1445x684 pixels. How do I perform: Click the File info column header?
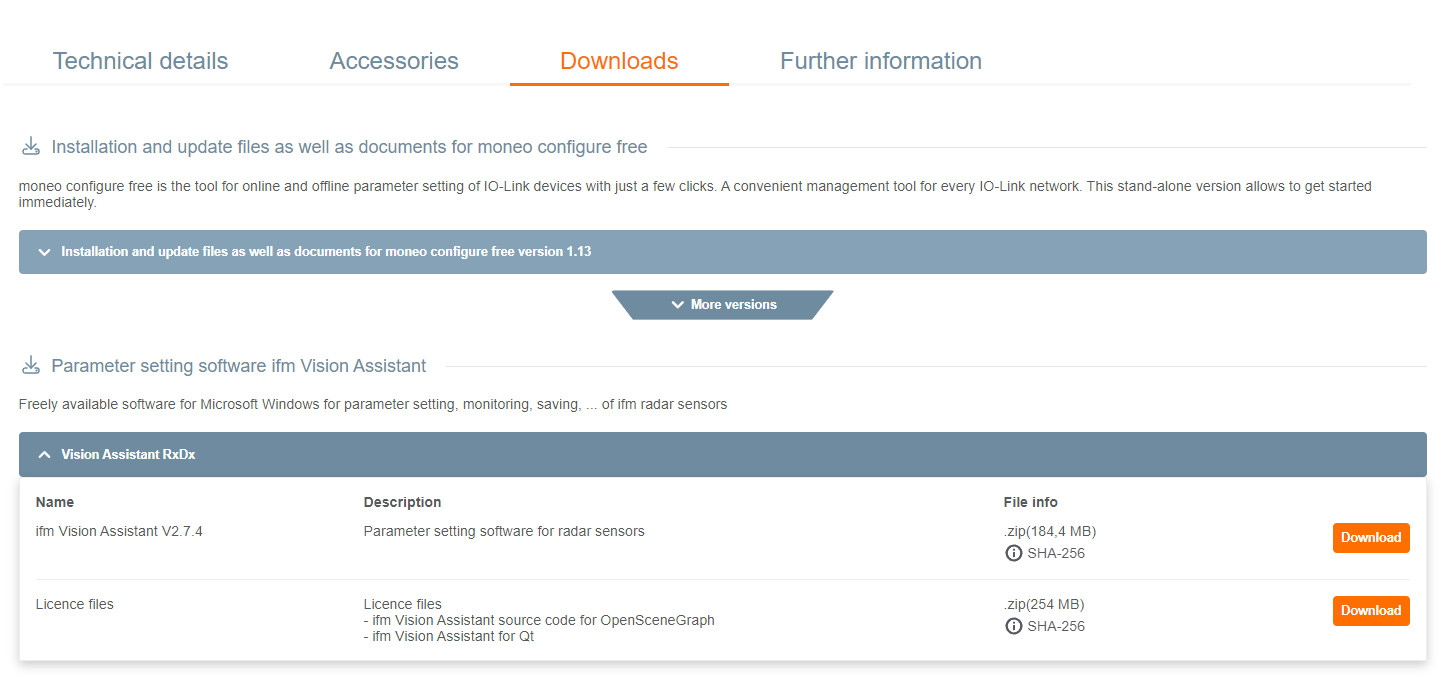click(x=1030, y=502)
